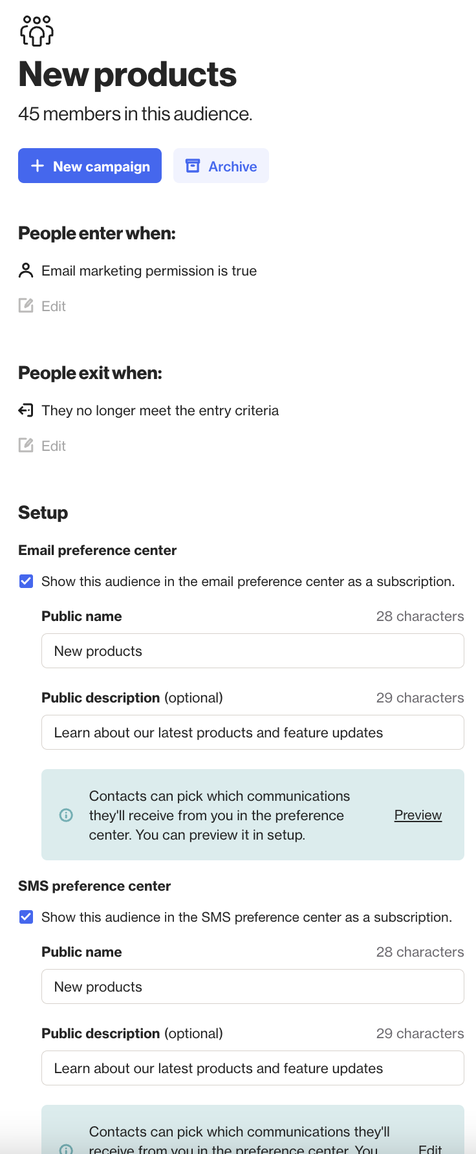Focus the SMS Public description field
476x1154 pixels.
pos(252,1068)
